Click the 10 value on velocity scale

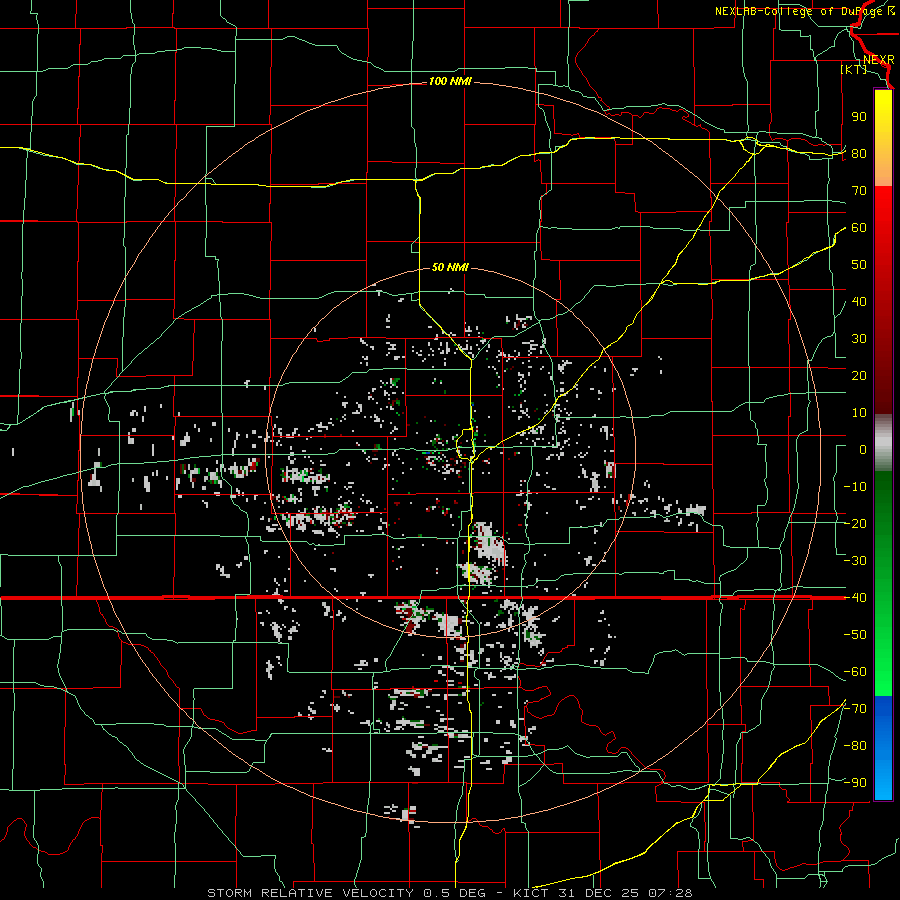[x=859, y=413]
